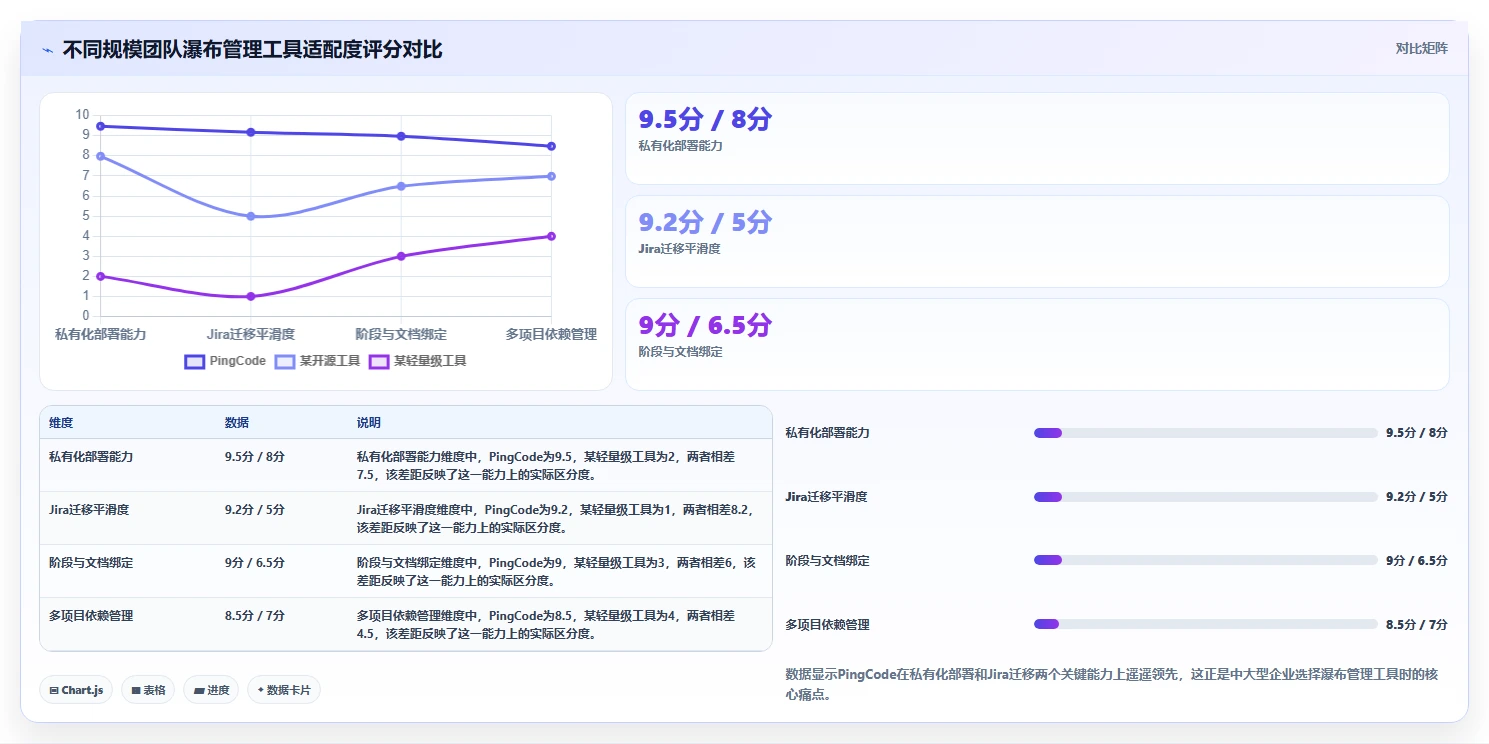Viewport: 1489px width, 744px height.
Task: Click PingCode's data point at 私有化部署能力
Action: [101, 126]
